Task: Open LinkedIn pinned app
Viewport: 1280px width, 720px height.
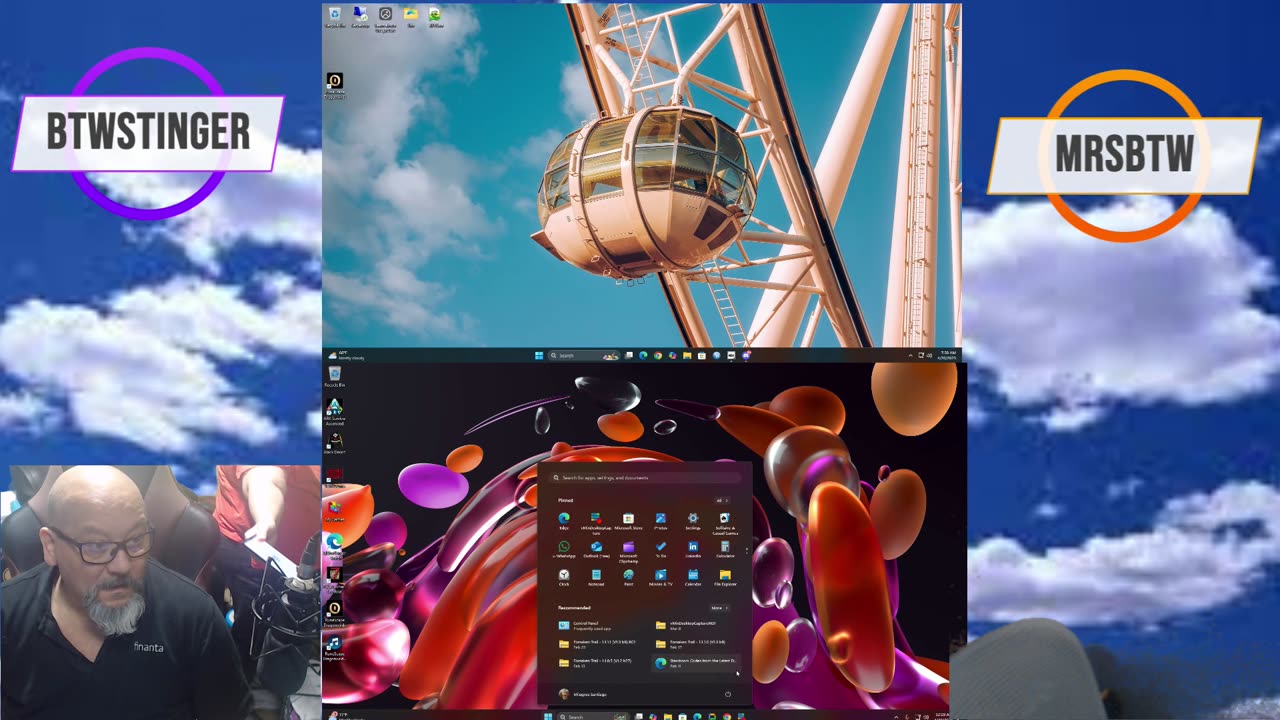Action: (x=693, y=549)
